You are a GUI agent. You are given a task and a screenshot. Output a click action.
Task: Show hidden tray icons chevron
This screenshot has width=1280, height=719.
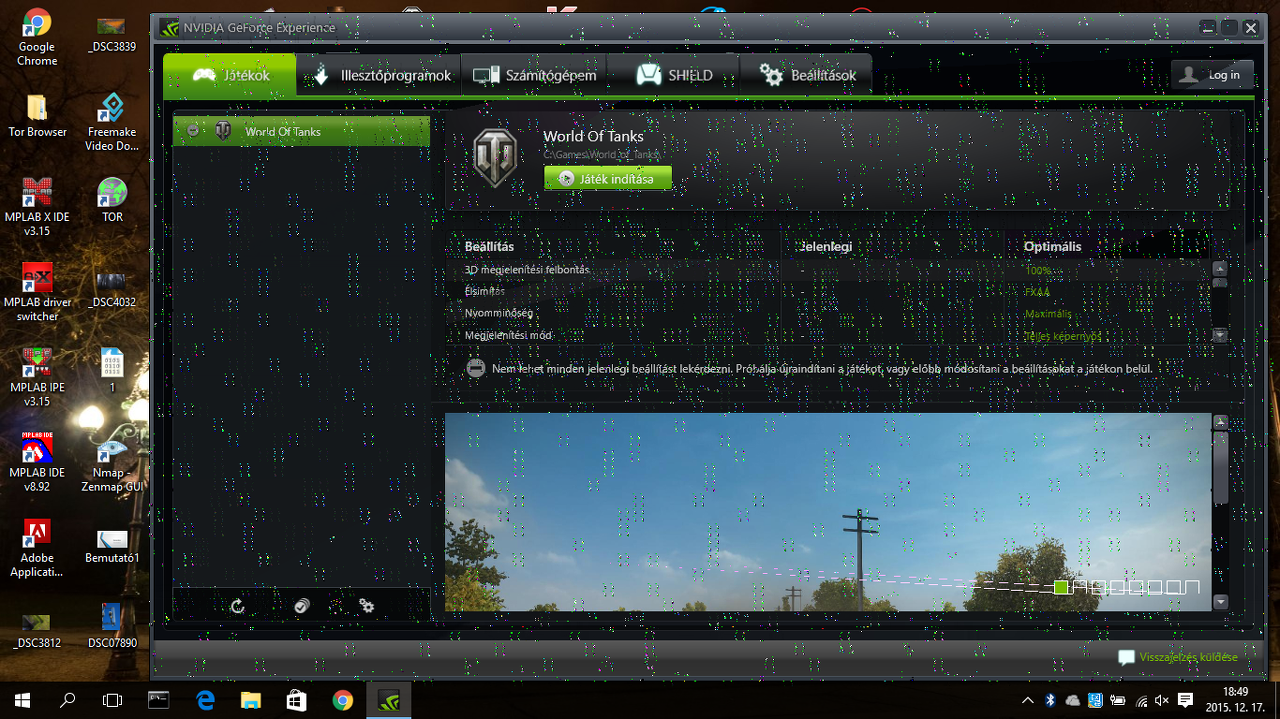pyautogui.click(x=1028, y=700)
